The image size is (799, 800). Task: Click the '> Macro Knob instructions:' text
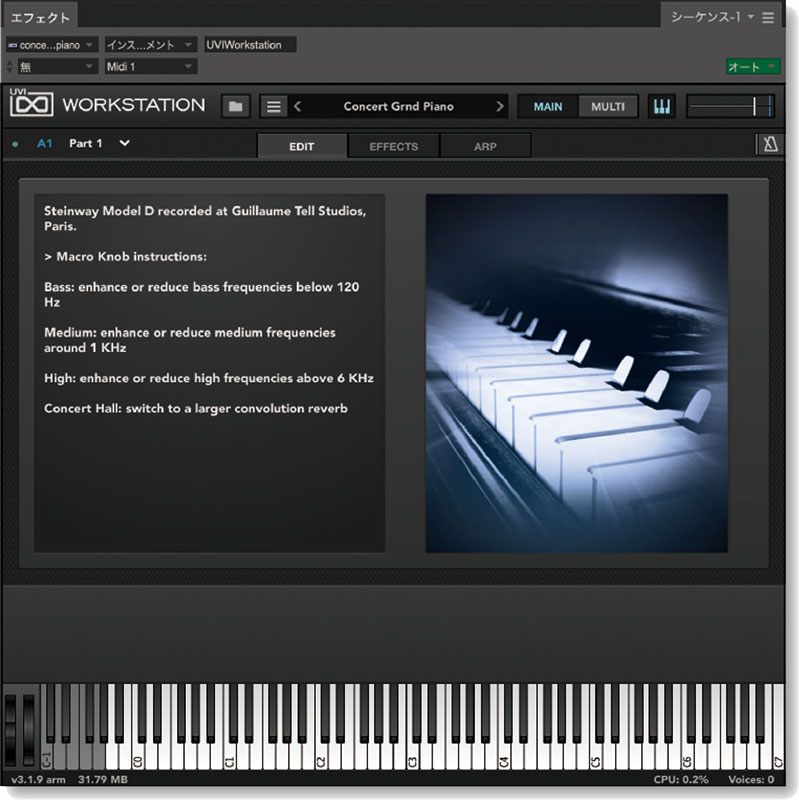click(126, 256)
